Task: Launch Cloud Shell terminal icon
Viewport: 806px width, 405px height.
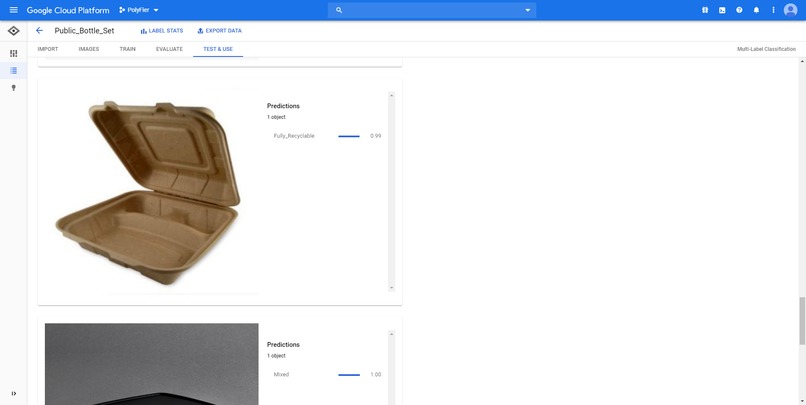Action: [x=722, y=10]
